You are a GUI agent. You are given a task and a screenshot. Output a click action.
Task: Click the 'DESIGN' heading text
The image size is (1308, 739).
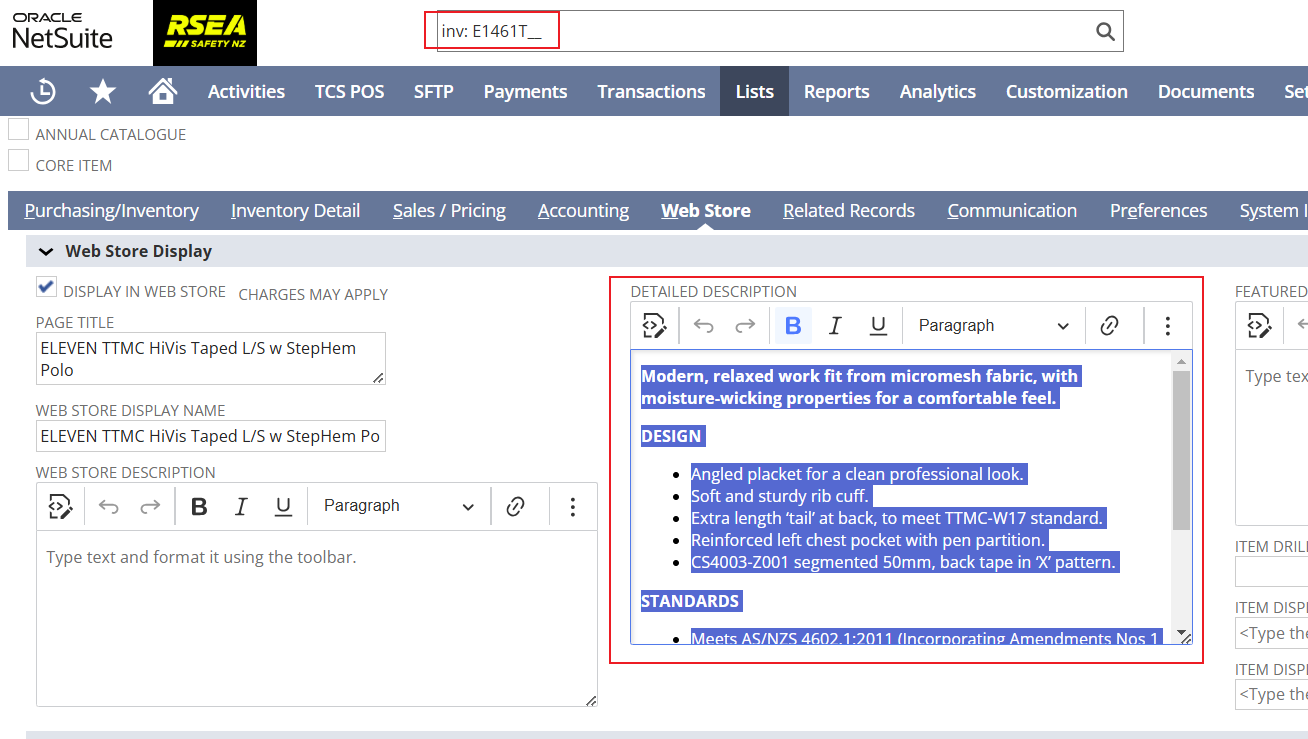tap(672, 436)
